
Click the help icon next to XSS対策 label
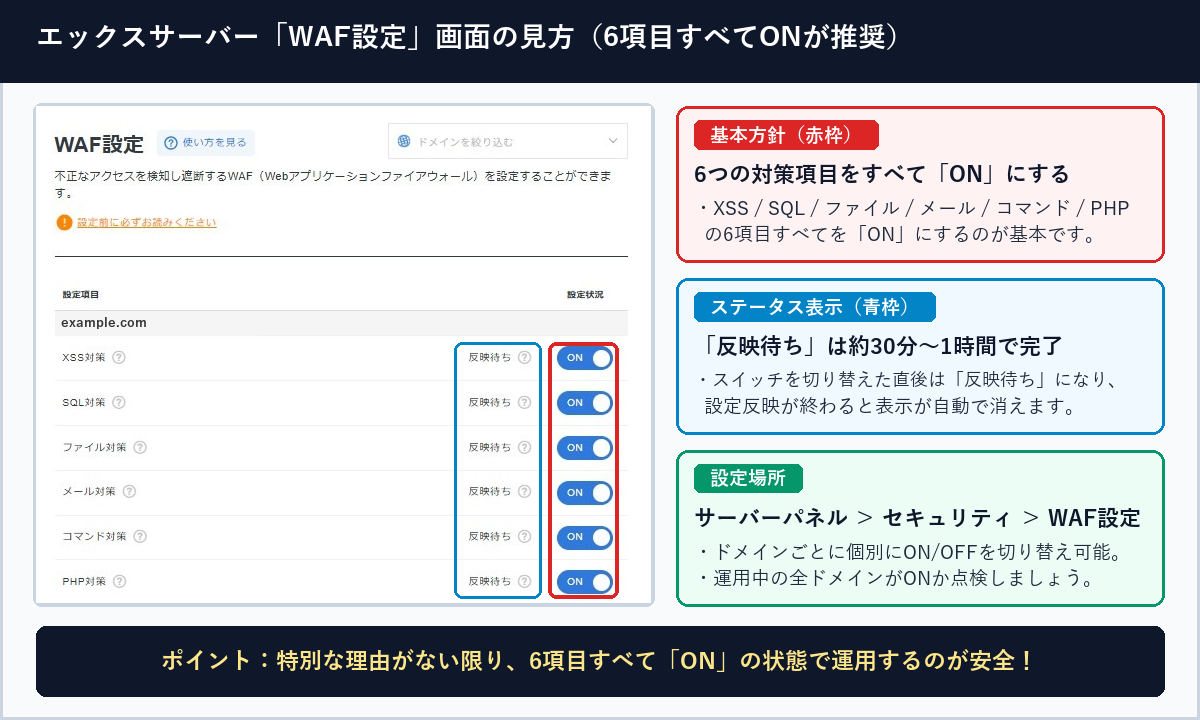[x=119, y=358]
